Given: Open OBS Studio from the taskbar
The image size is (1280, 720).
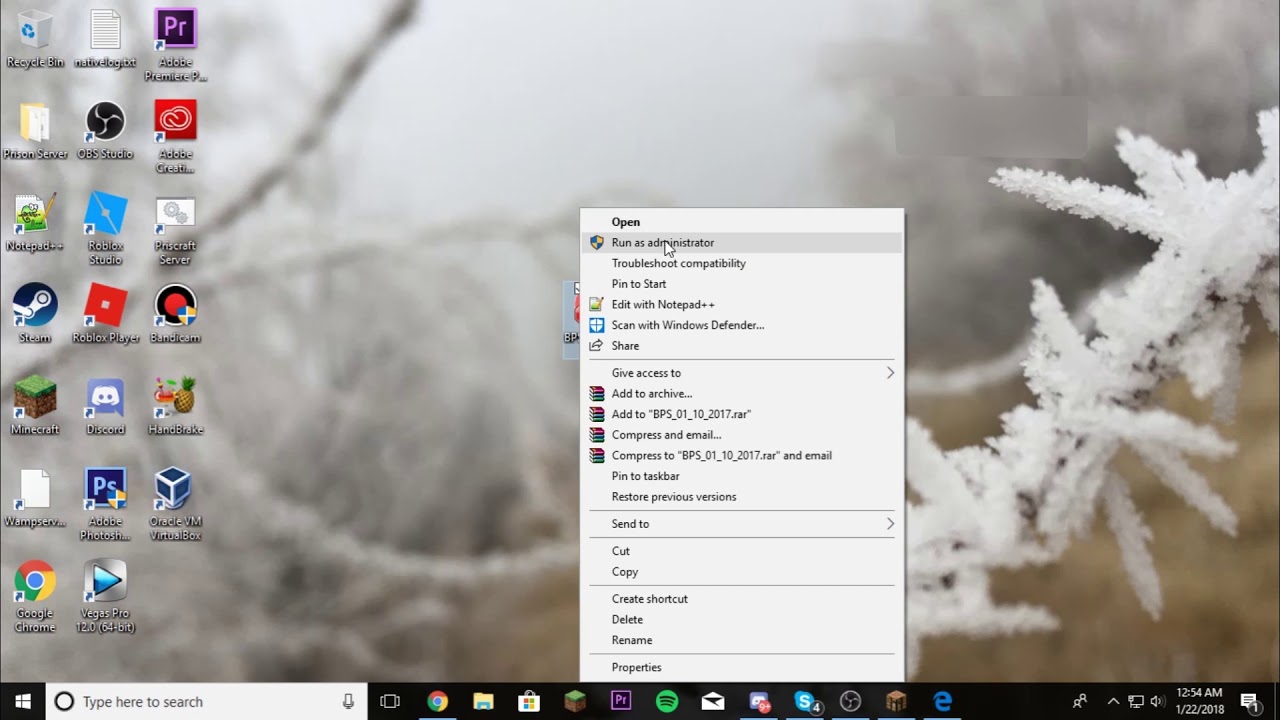Looking at the screenshot, I should tap(851, 701).
